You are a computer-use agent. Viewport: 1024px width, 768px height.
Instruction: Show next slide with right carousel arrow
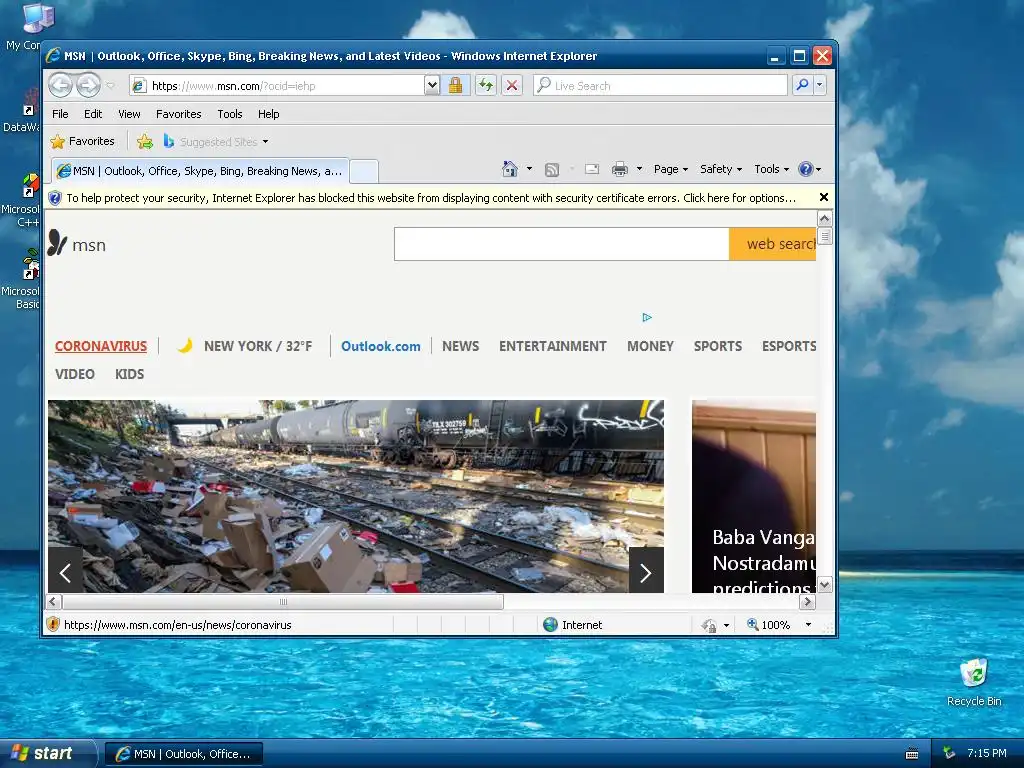point(646,573)
